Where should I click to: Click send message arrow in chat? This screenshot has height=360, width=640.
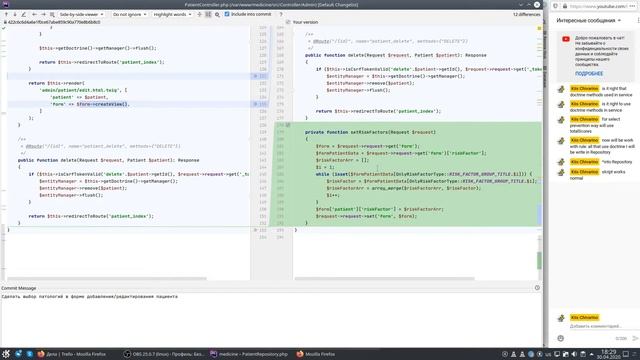[x=635, y=338]
